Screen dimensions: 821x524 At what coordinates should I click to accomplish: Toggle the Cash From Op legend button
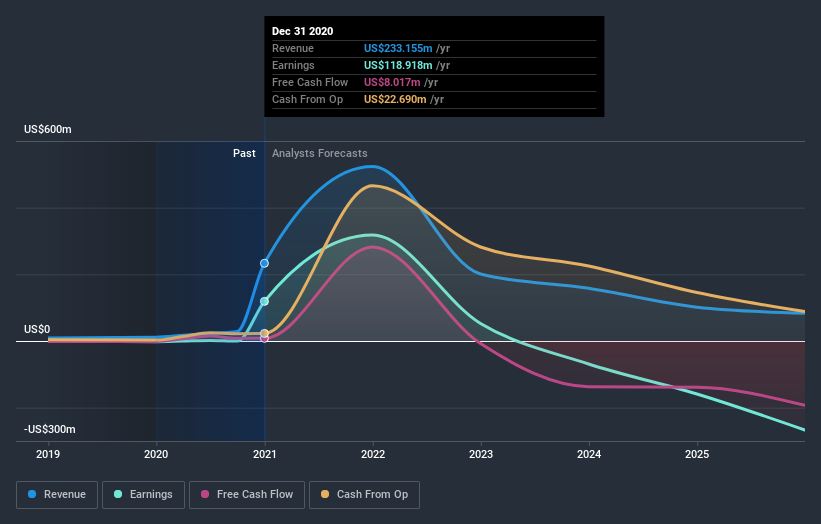(x=364, y=495)
